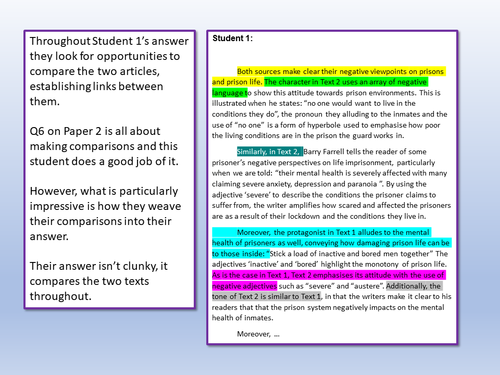This screenshot has height=375, width=500.
Task: Click 'claiming severe anxiety, depression and paranoia' line
Action: (x=319, y=184)
